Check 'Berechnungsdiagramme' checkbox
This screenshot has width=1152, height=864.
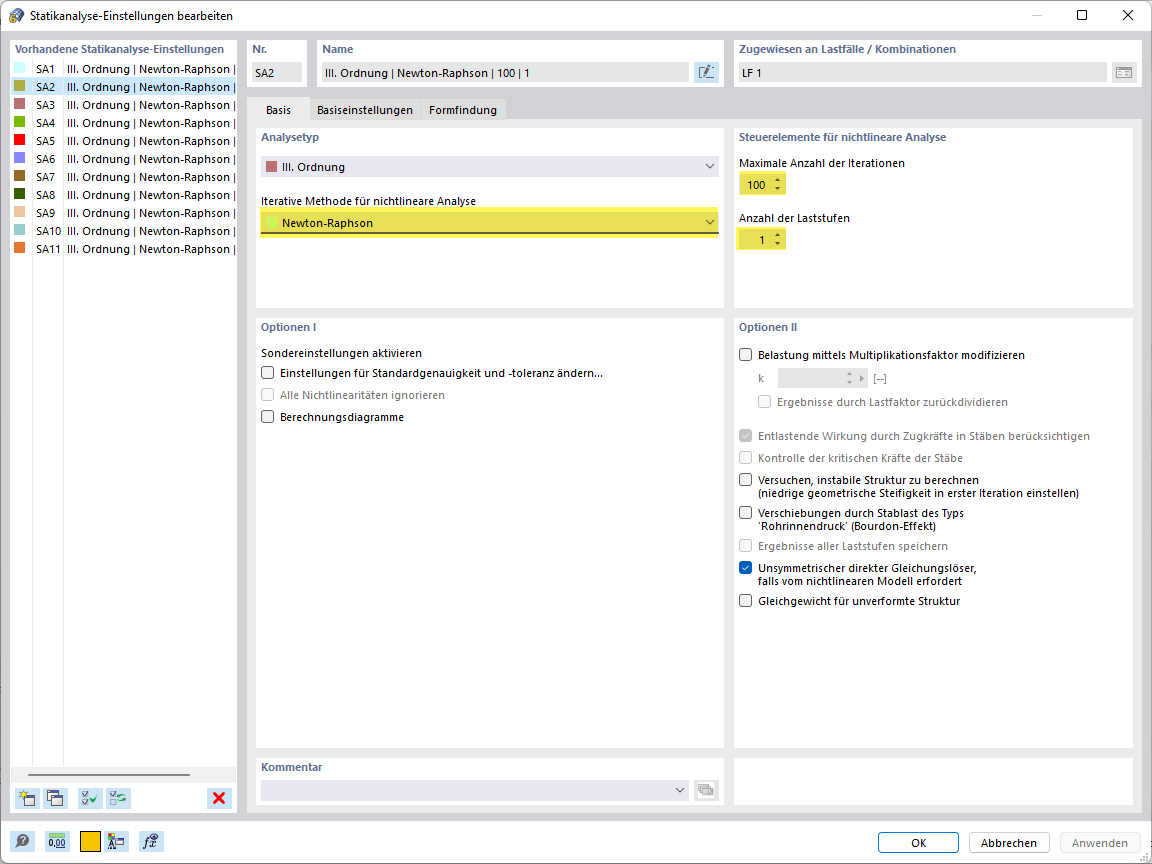coord(267,417)
